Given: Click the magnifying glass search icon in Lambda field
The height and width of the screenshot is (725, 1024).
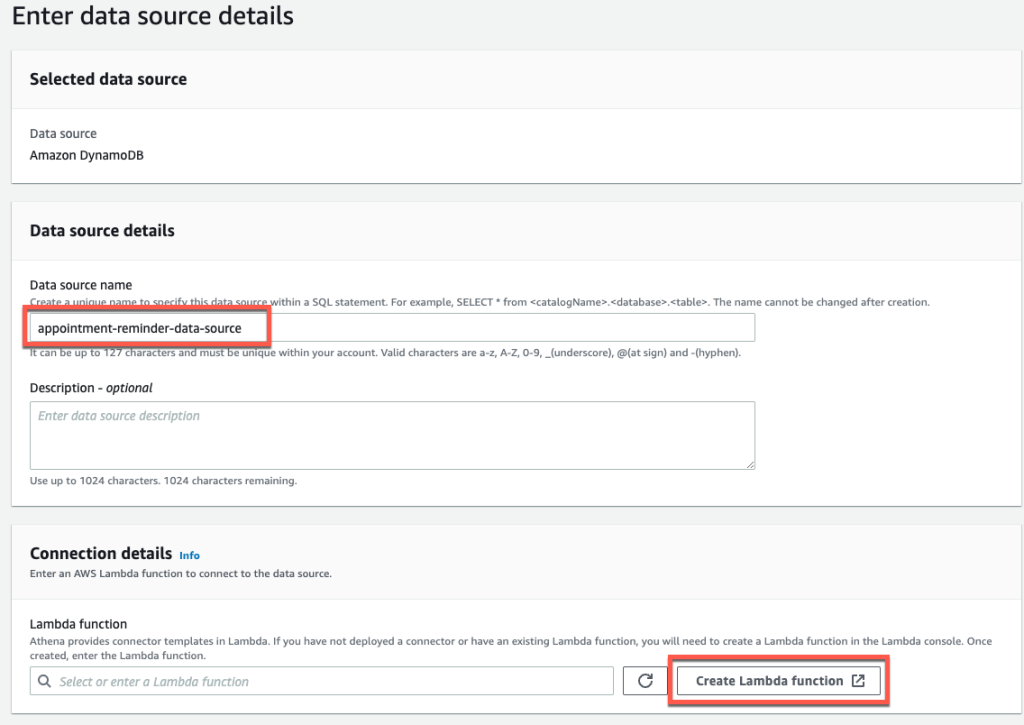Looking at the screenshot, I should tap(45, 680).
